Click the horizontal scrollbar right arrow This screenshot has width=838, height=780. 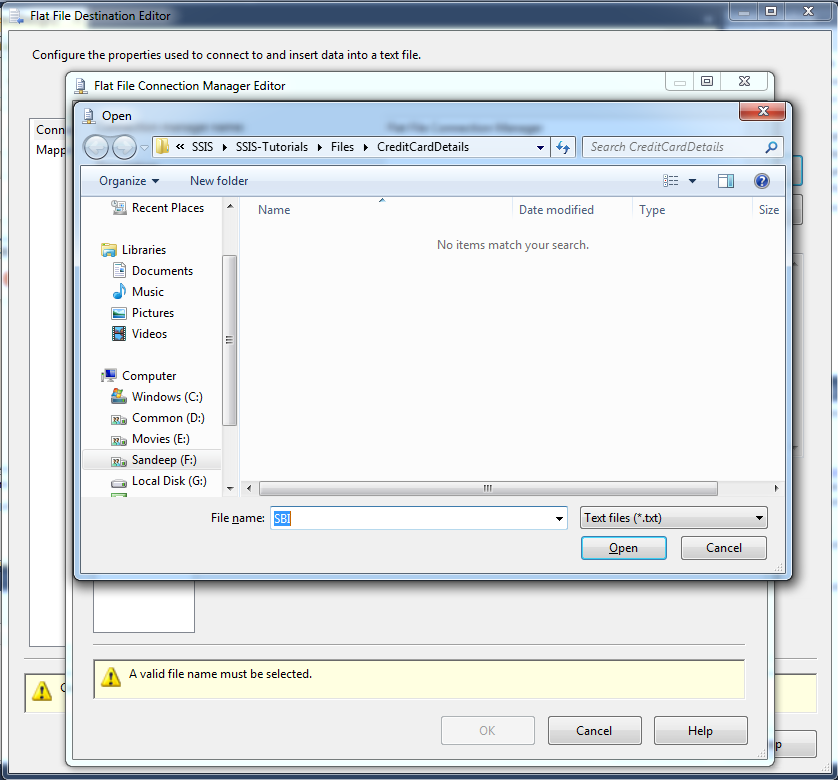(776, 488)
